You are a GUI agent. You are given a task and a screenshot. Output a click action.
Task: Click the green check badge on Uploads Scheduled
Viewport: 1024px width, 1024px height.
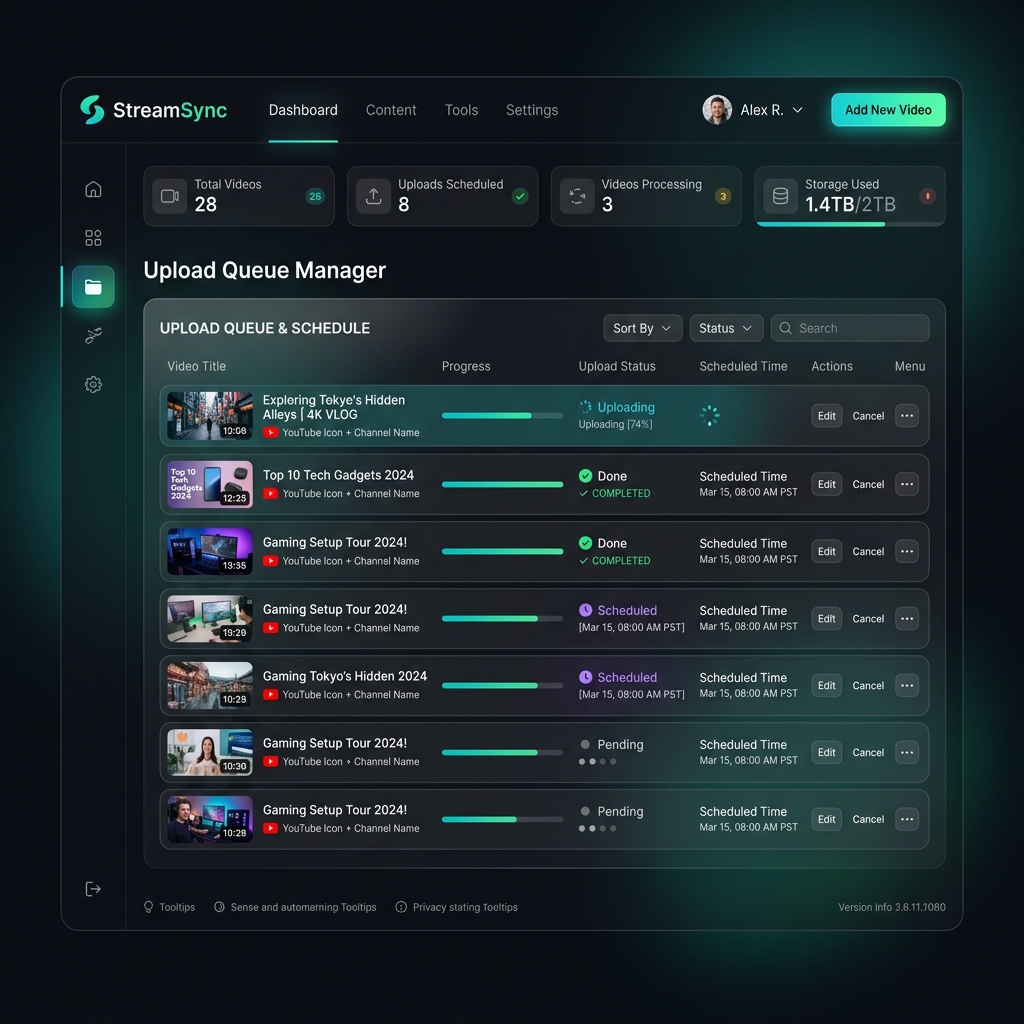point(520,196)
